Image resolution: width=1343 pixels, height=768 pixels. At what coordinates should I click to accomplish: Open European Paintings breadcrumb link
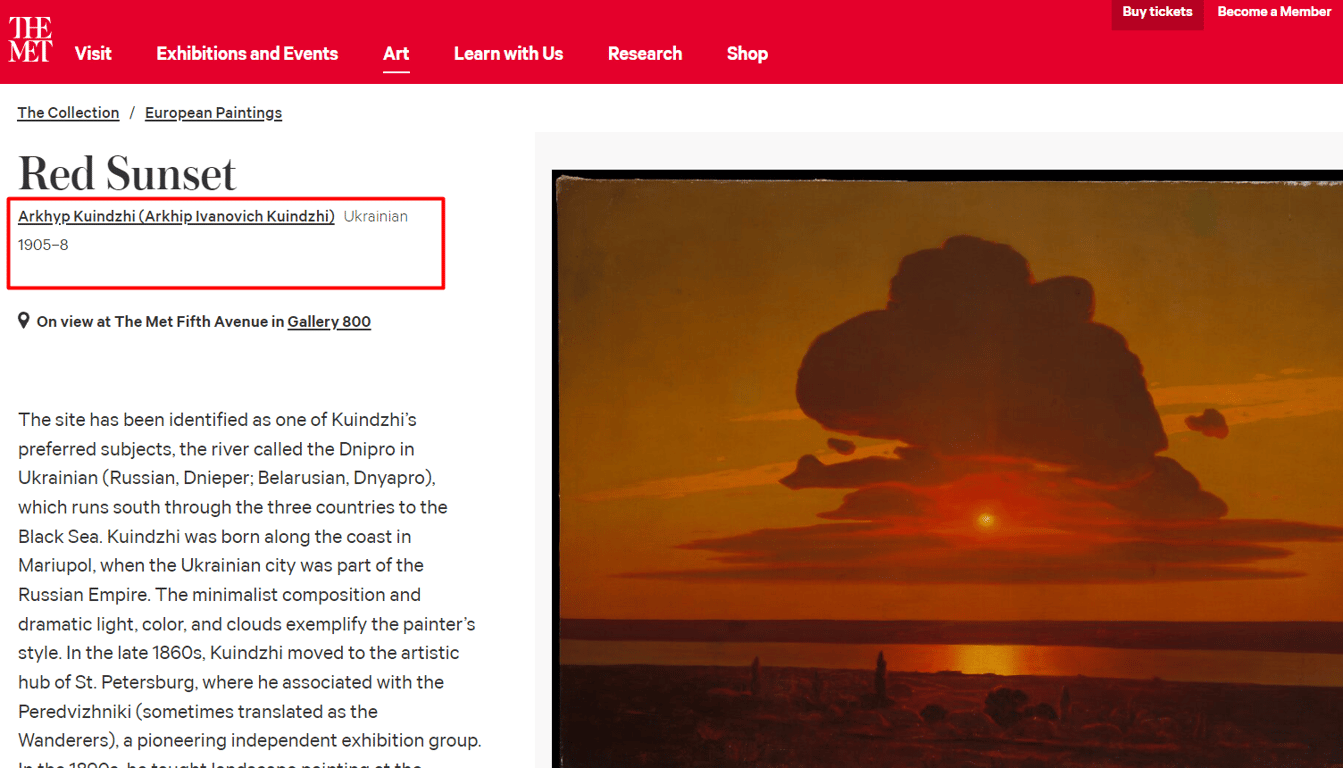click(x=213, y=113)
